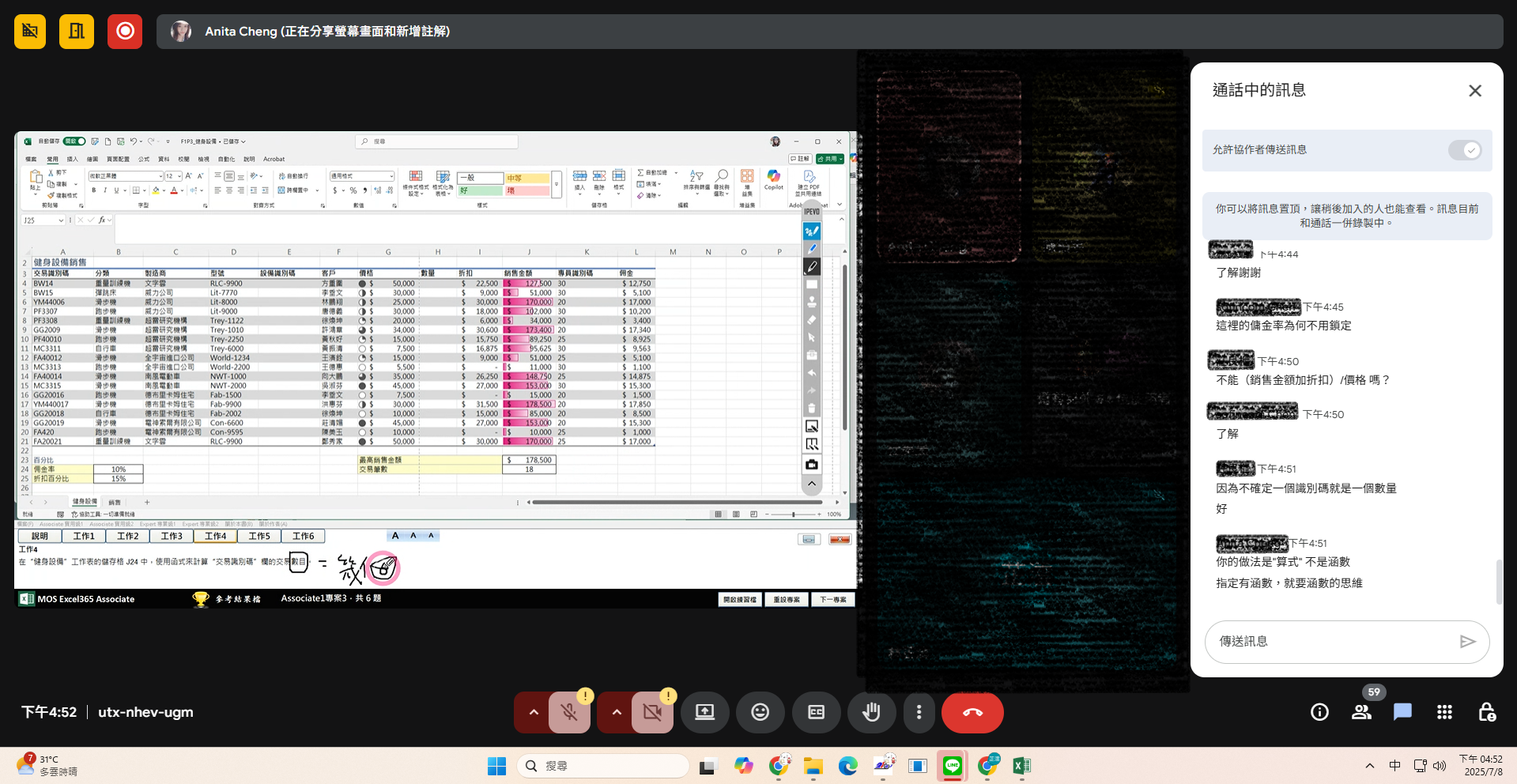Unmute the microphone
This screenshot has width=1517, height=784.
tap(569, 712)
